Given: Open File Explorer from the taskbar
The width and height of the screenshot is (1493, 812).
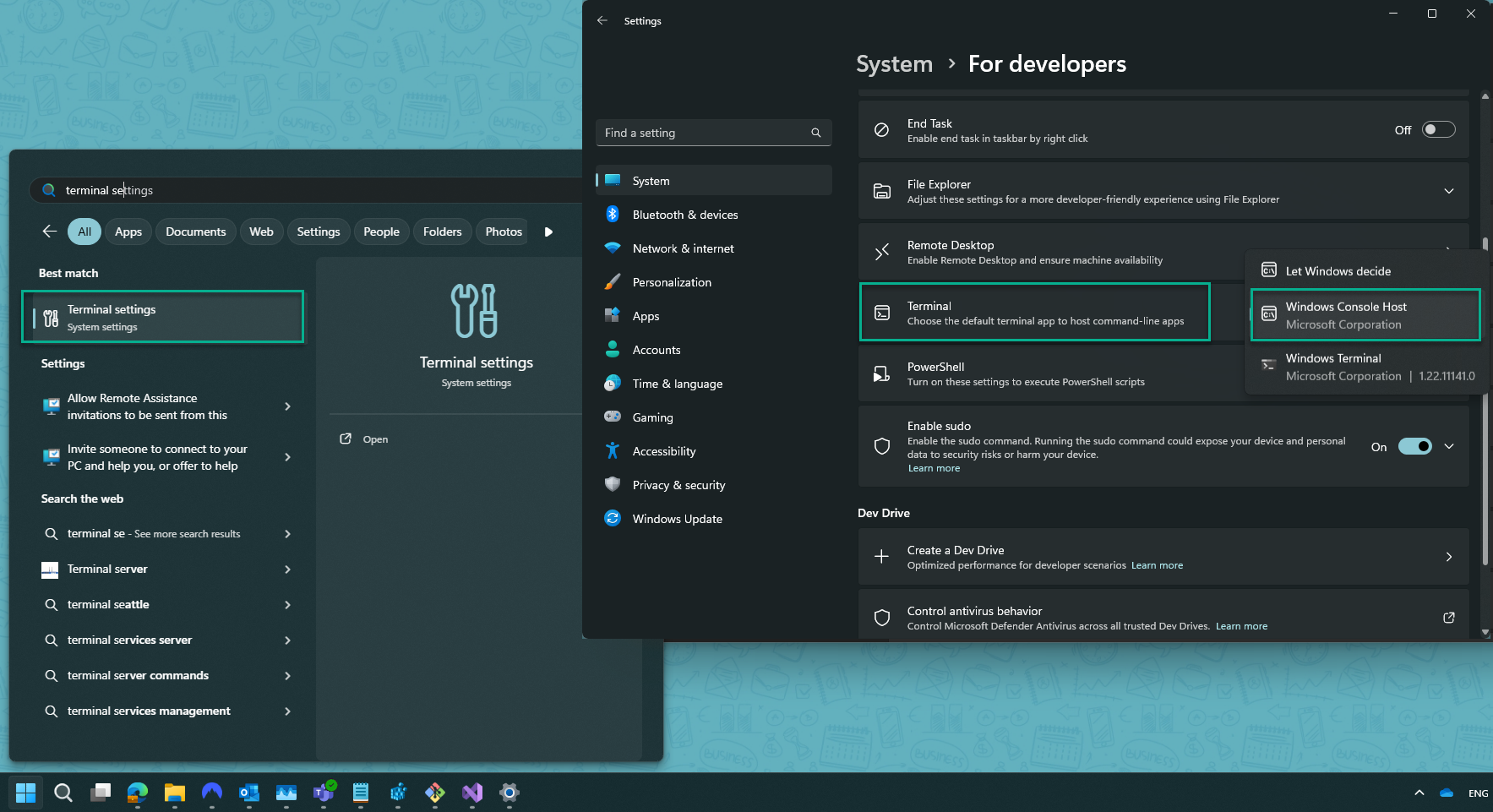Looking at the screenshot, I should click(175, 793).
